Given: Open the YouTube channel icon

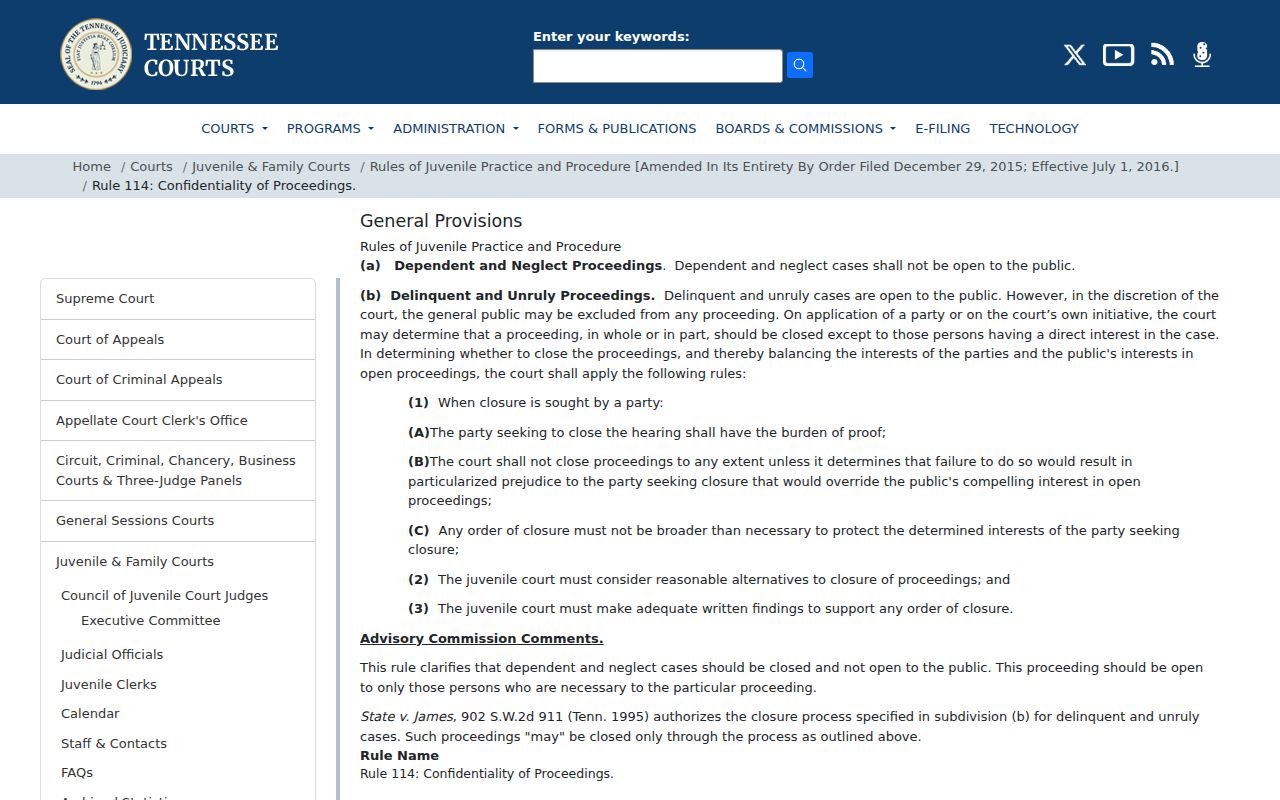Looking at the screenshot, I should coord(1118,55).
